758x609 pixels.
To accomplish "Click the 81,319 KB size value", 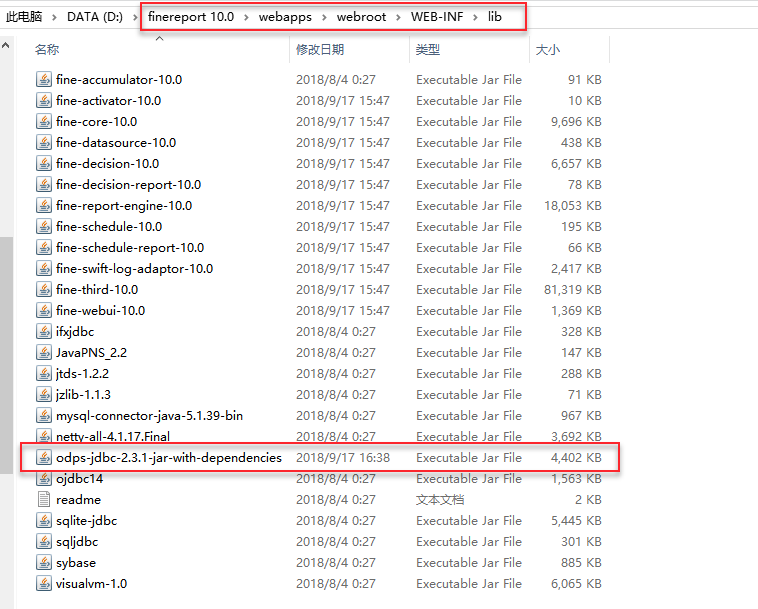I will 573,290.
